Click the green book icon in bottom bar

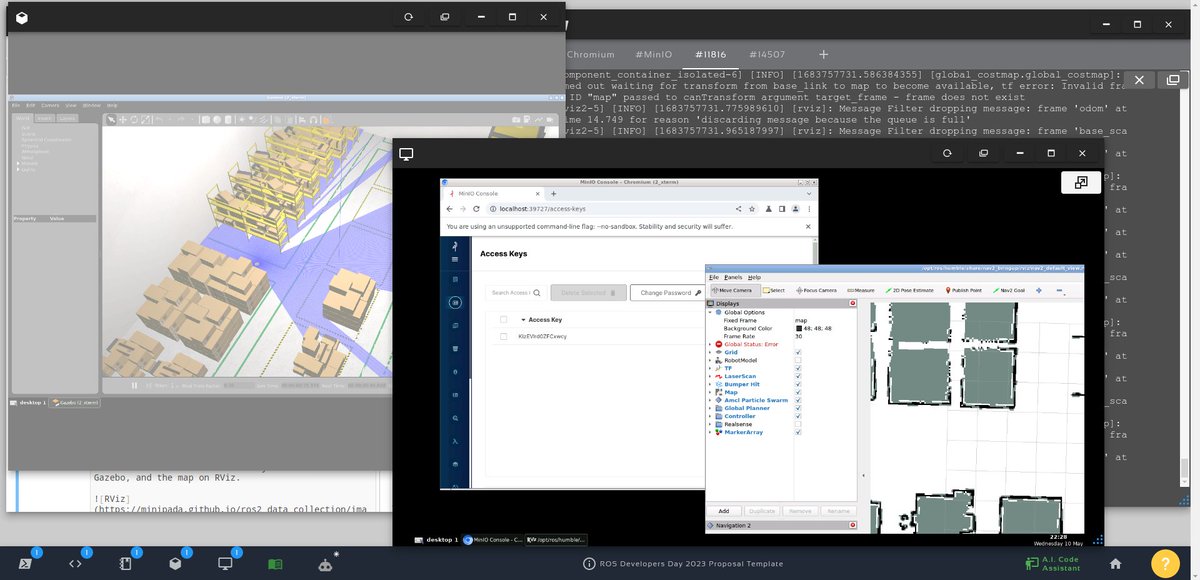pos(275,564)
